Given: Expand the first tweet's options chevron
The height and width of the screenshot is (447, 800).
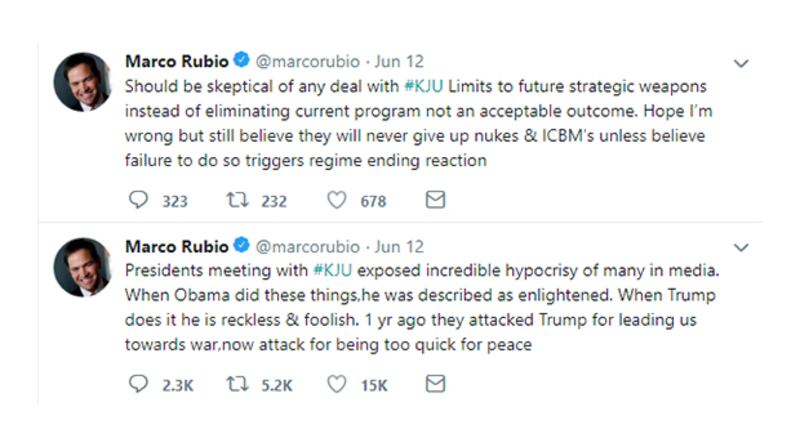Looking at the screenshot, I should pyautogui.click(x=741, y=64).
